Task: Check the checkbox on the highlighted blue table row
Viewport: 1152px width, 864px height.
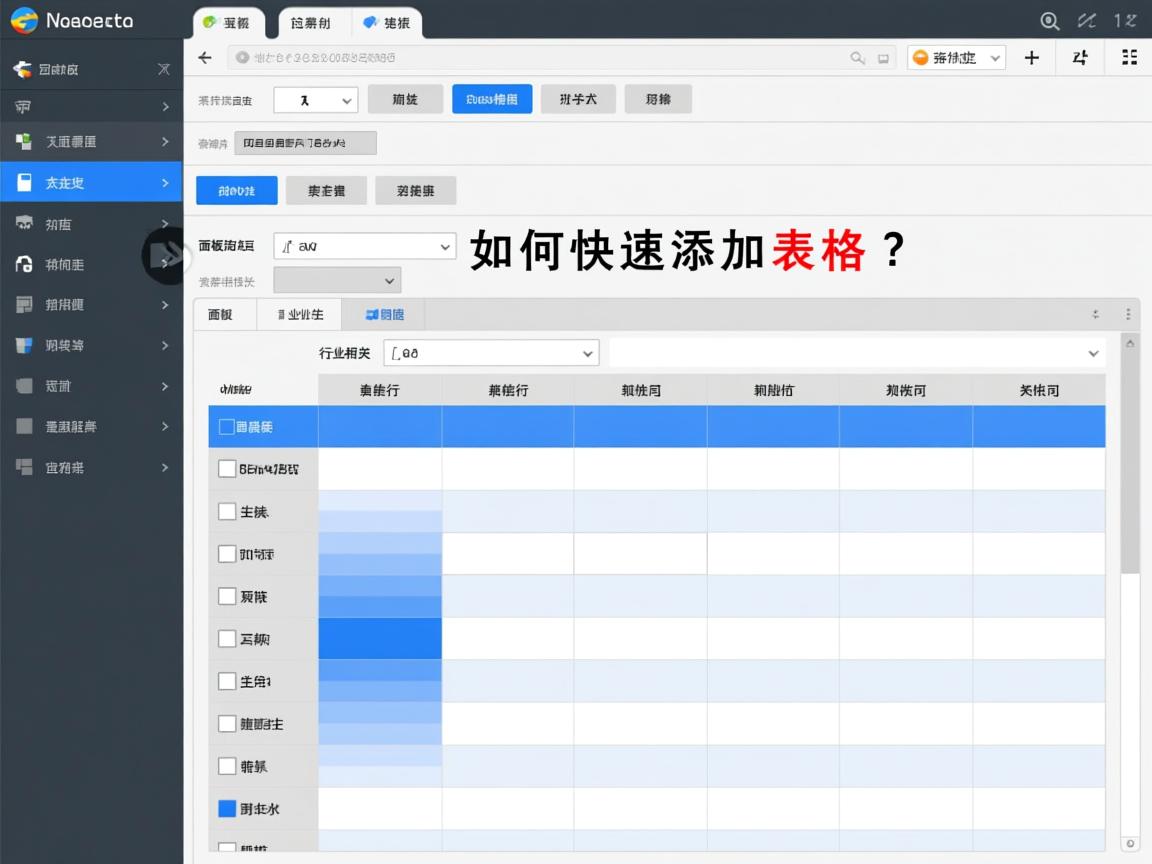Action: (227, 425)
